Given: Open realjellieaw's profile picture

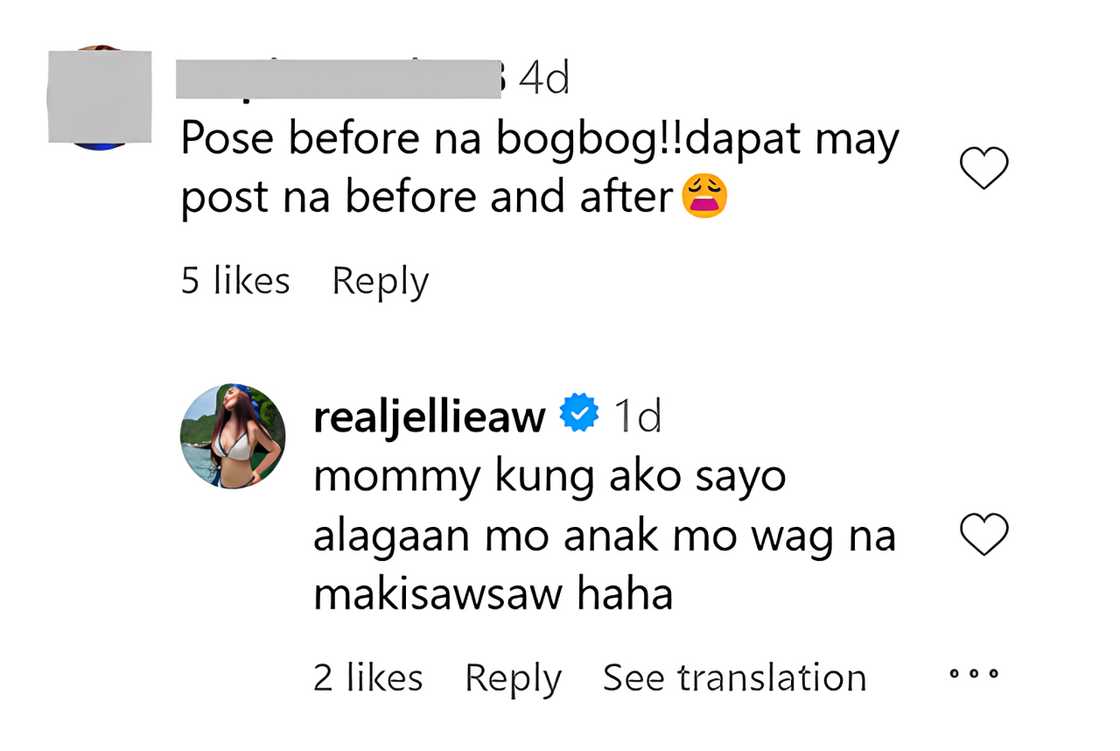Looking at the screenshot, I should pyautogui.click(x=233, y=436).
